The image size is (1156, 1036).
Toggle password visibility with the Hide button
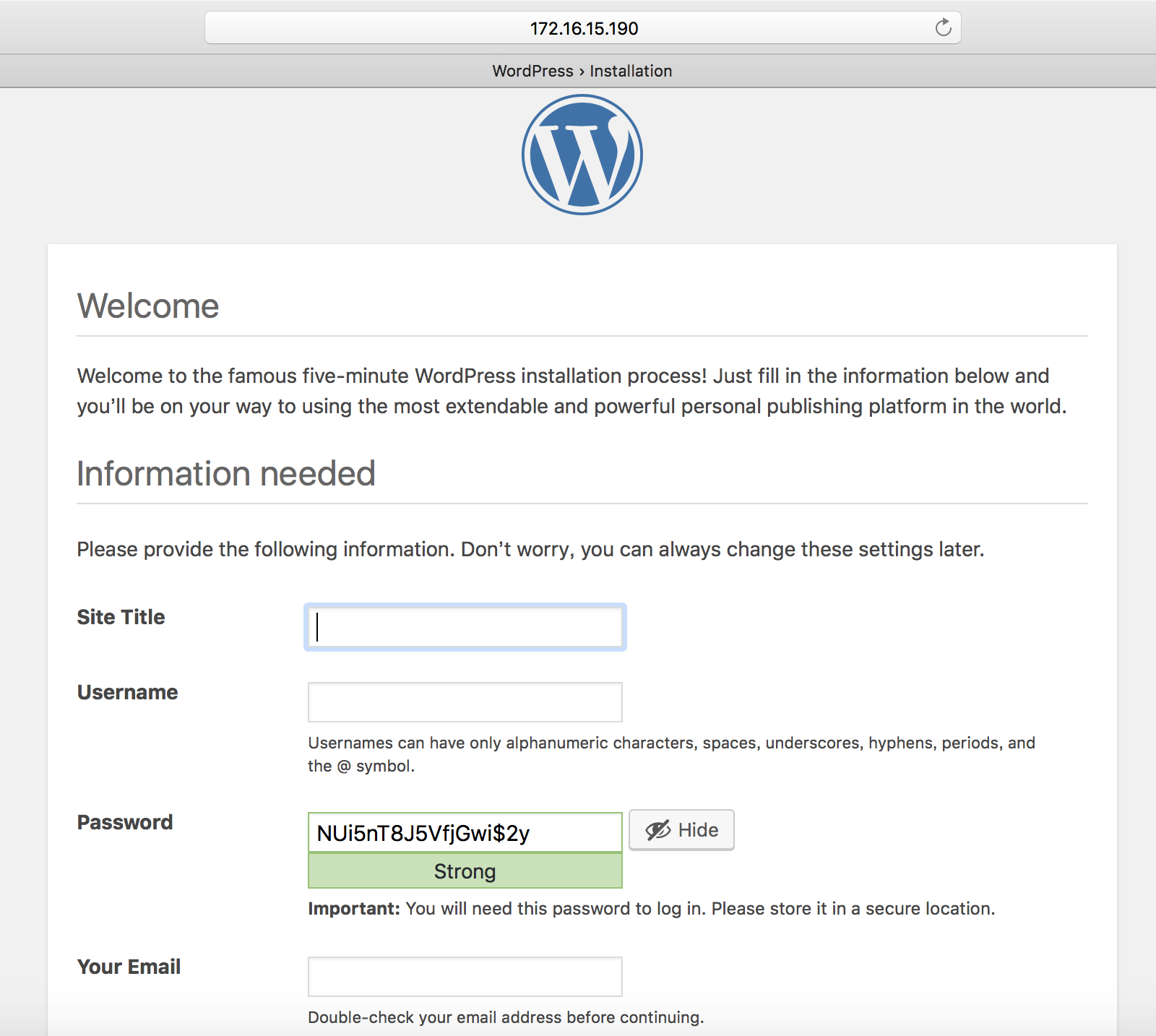point(681,830)
